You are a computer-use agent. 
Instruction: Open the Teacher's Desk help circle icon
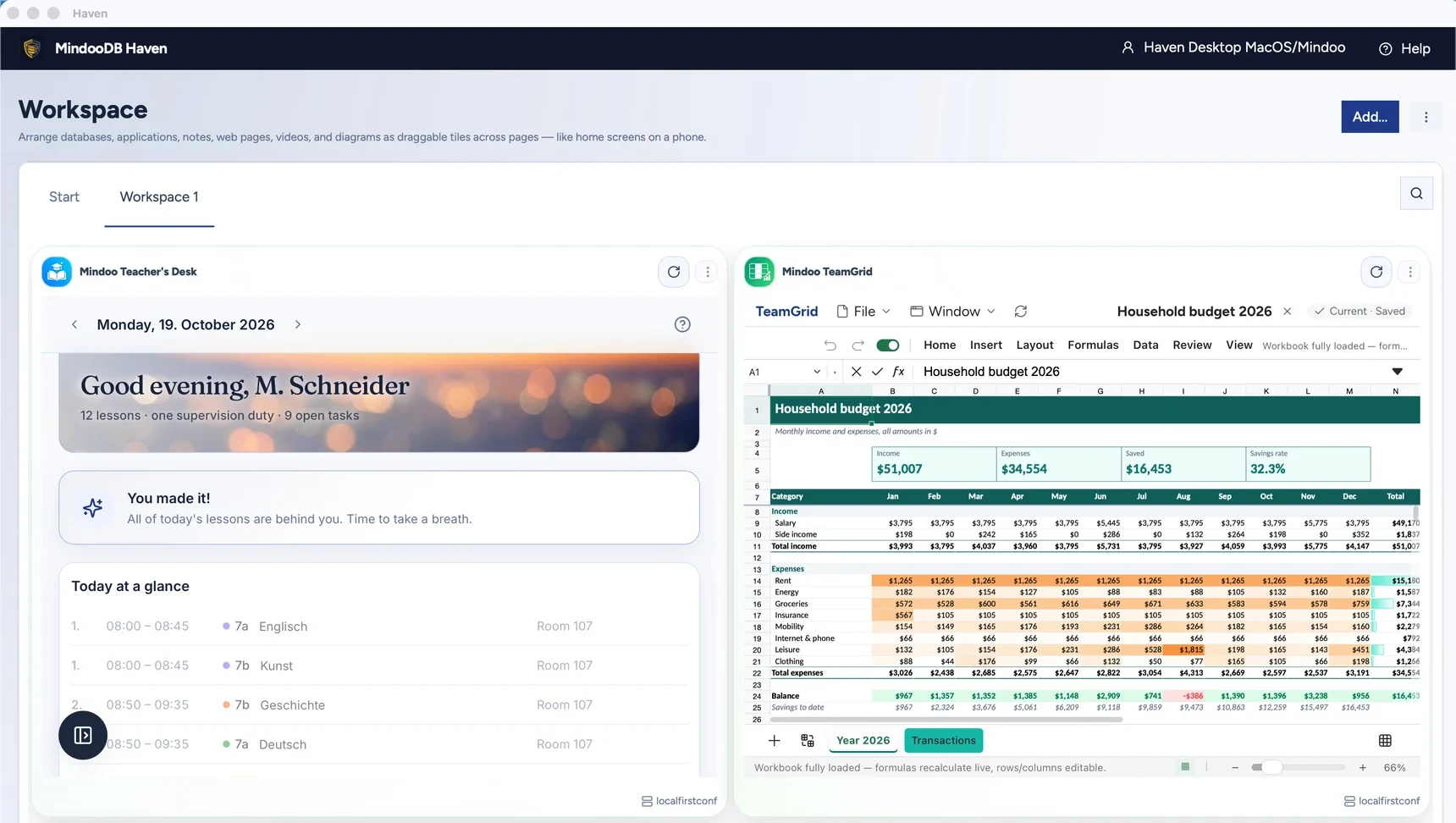(682, 324)
